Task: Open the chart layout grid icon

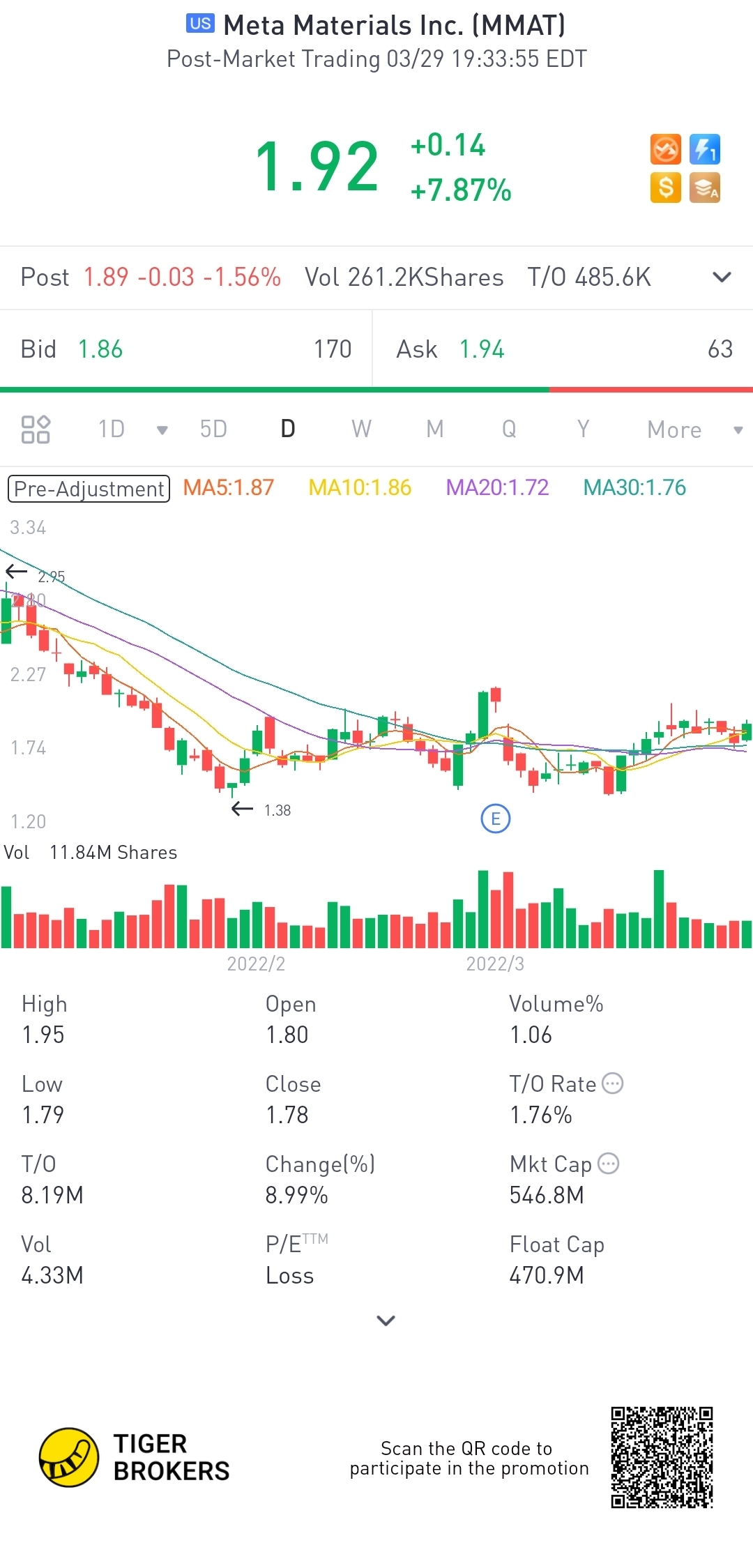Action: pyautogui.click(x=36, y=429)
